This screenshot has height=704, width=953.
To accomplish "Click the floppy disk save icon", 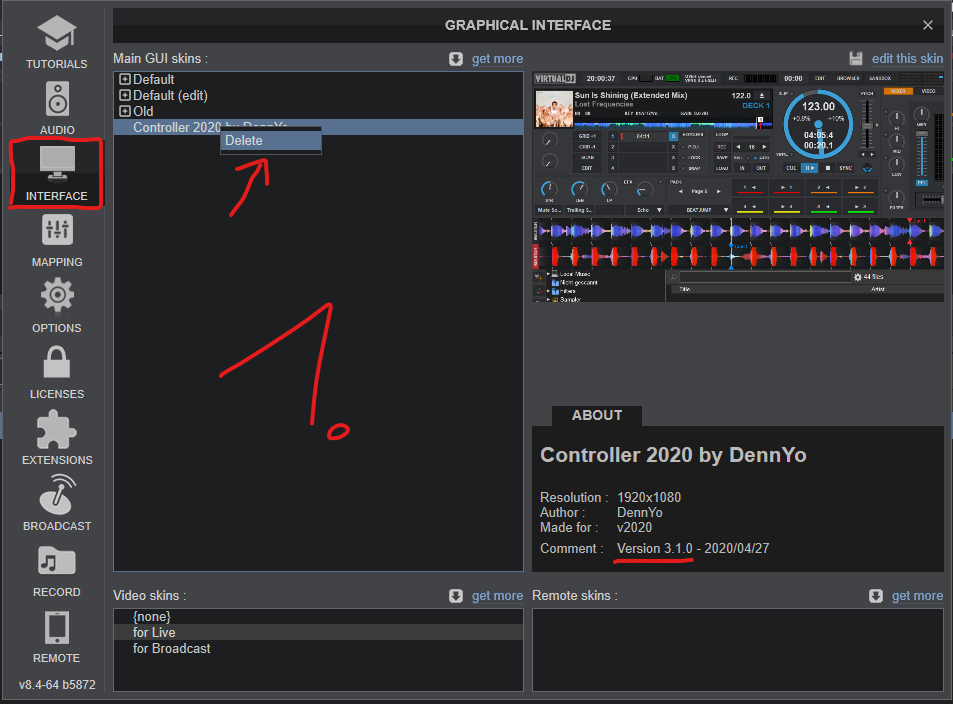I will point(856,59).
